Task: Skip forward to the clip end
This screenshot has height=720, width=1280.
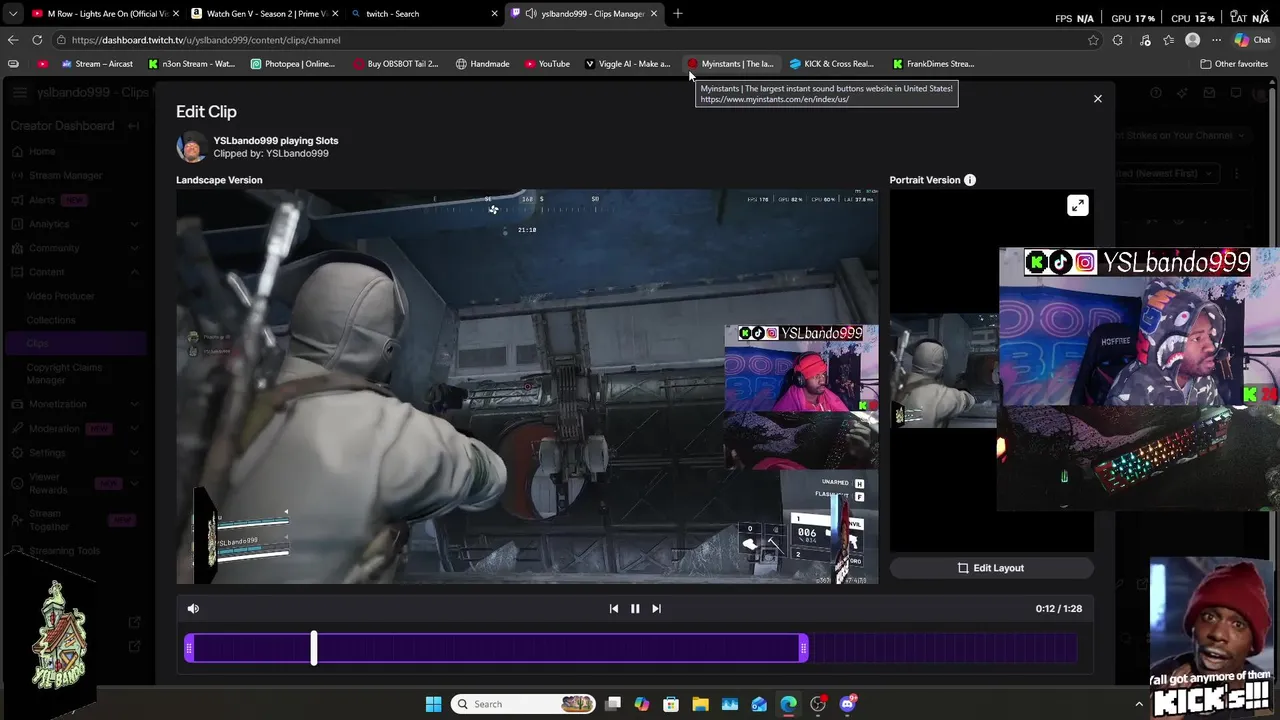Action: click(656, 608)
